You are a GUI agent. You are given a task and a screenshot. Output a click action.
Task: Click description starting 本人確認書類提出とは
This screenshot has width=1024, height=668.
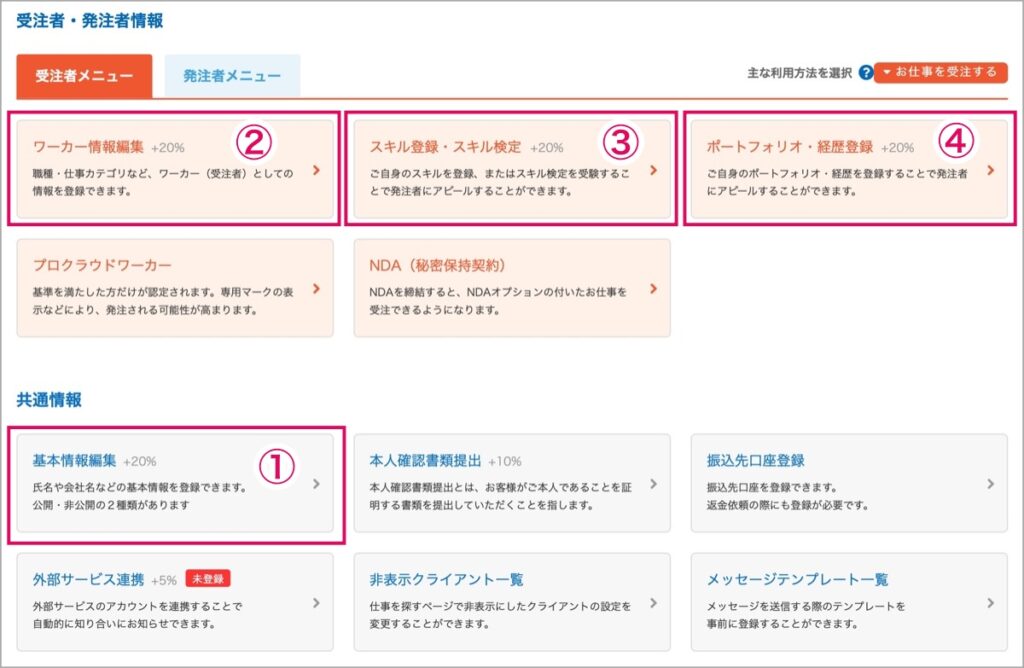501,496
